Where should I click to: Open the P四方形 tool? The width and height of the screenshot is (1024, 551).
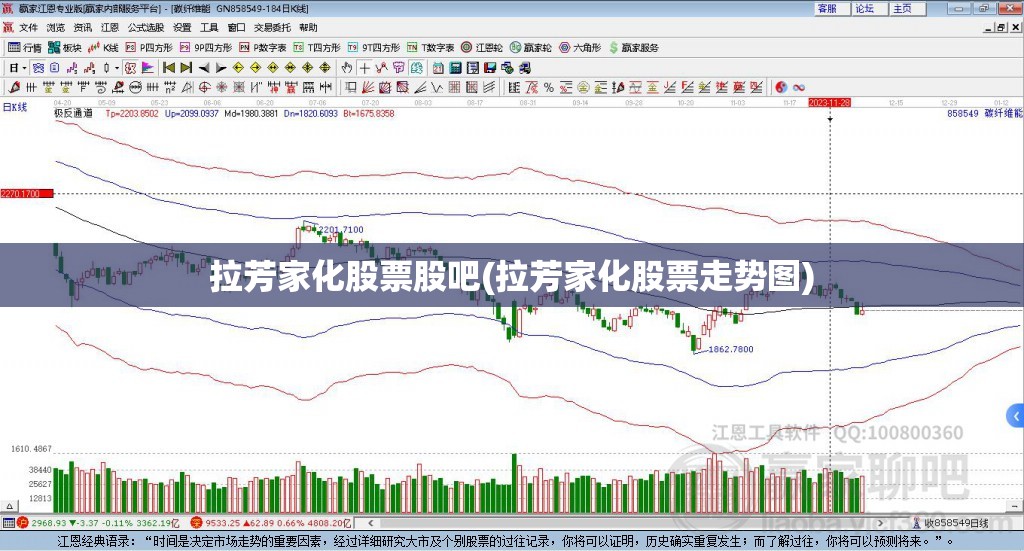click(149, 48)
